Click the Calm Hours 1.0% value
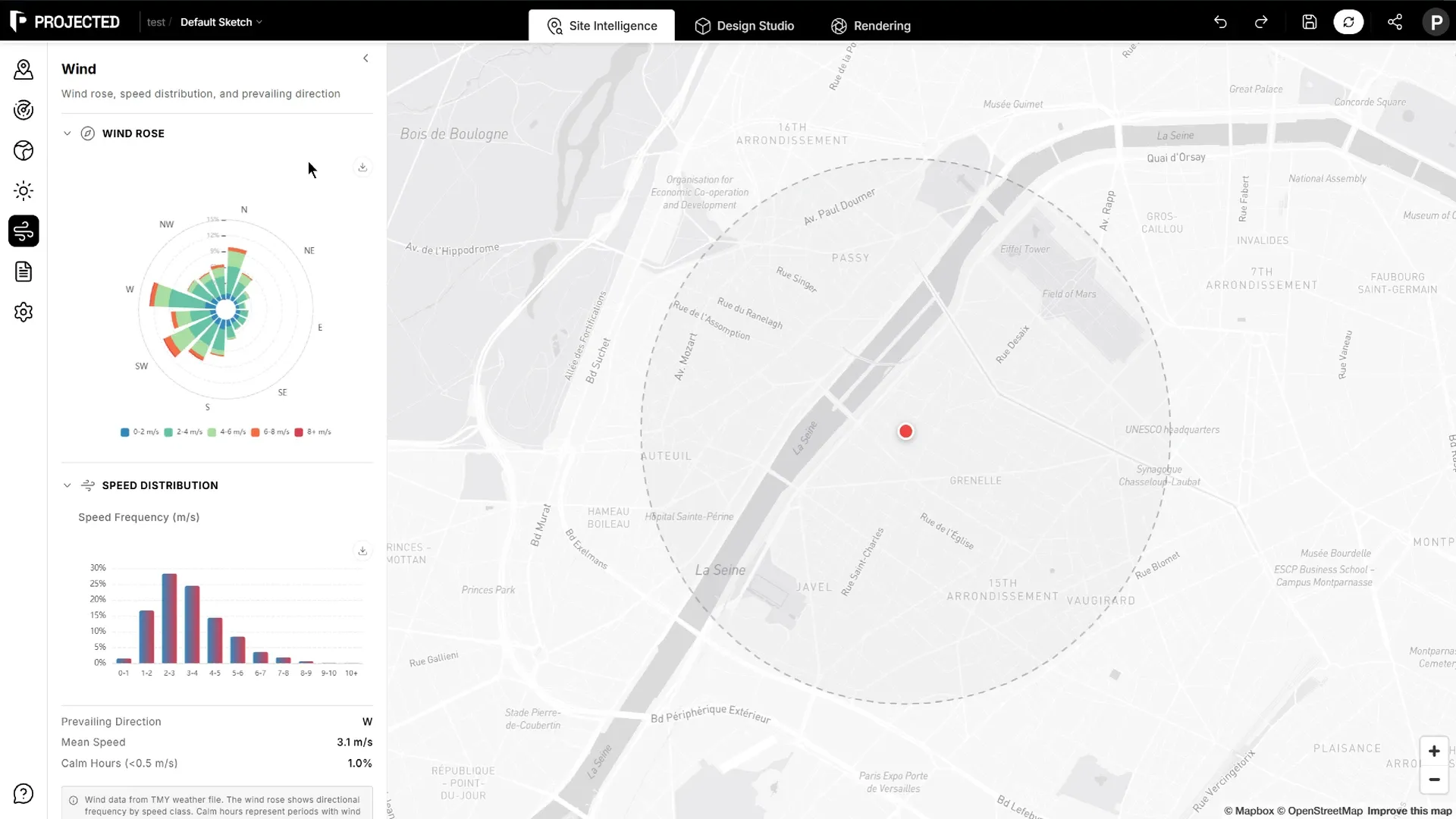Viewport: 1456px width, 819px height. click(x=360, y=764)
